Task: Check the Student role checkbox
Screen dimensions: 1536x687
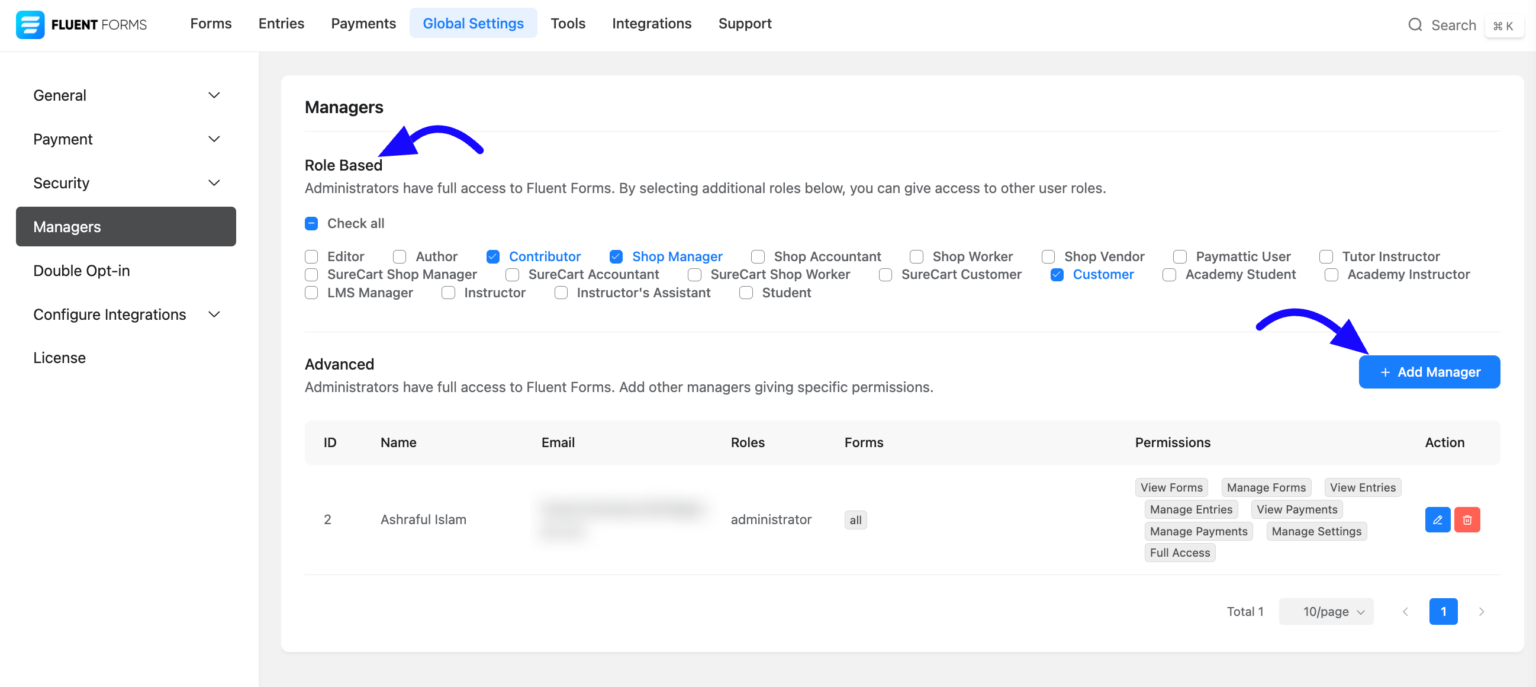Action: (x=746, y=292)
